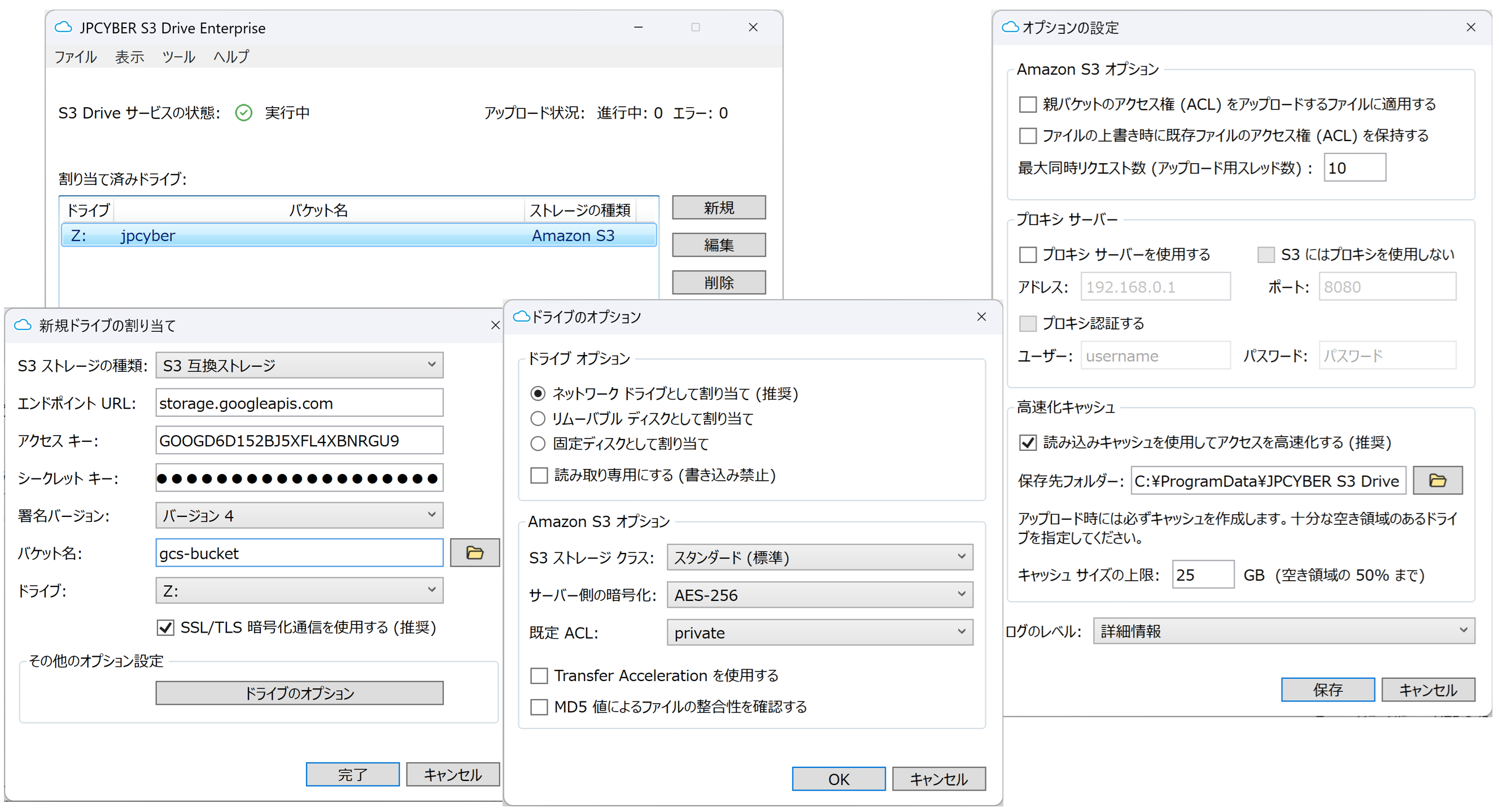The image size is (1499, 812).
Task: Click the エンドポイント URL input field
Action: [299, 403]
